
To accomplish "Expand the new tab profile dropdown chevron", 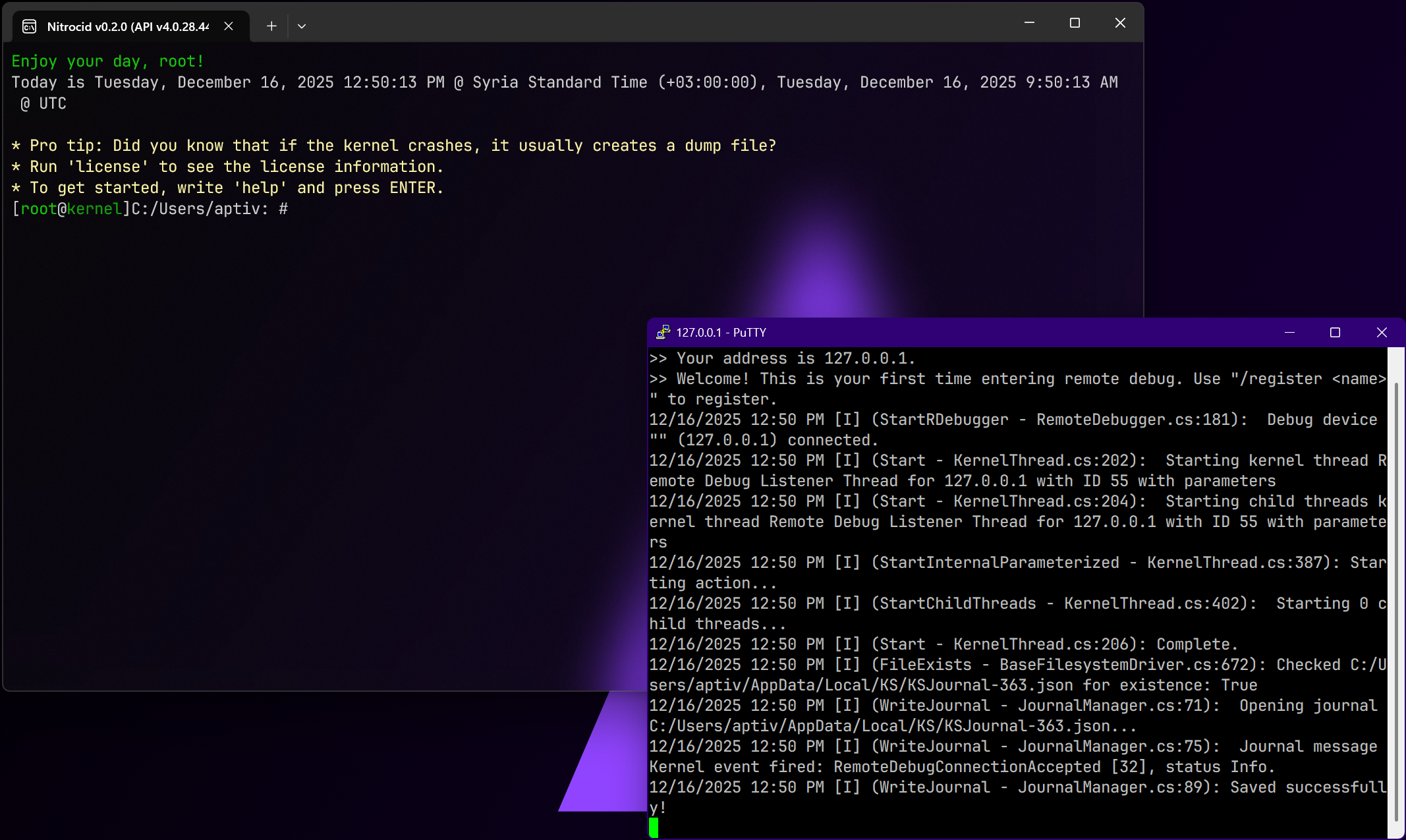I will pyautogui.click(x=302, y=26).
